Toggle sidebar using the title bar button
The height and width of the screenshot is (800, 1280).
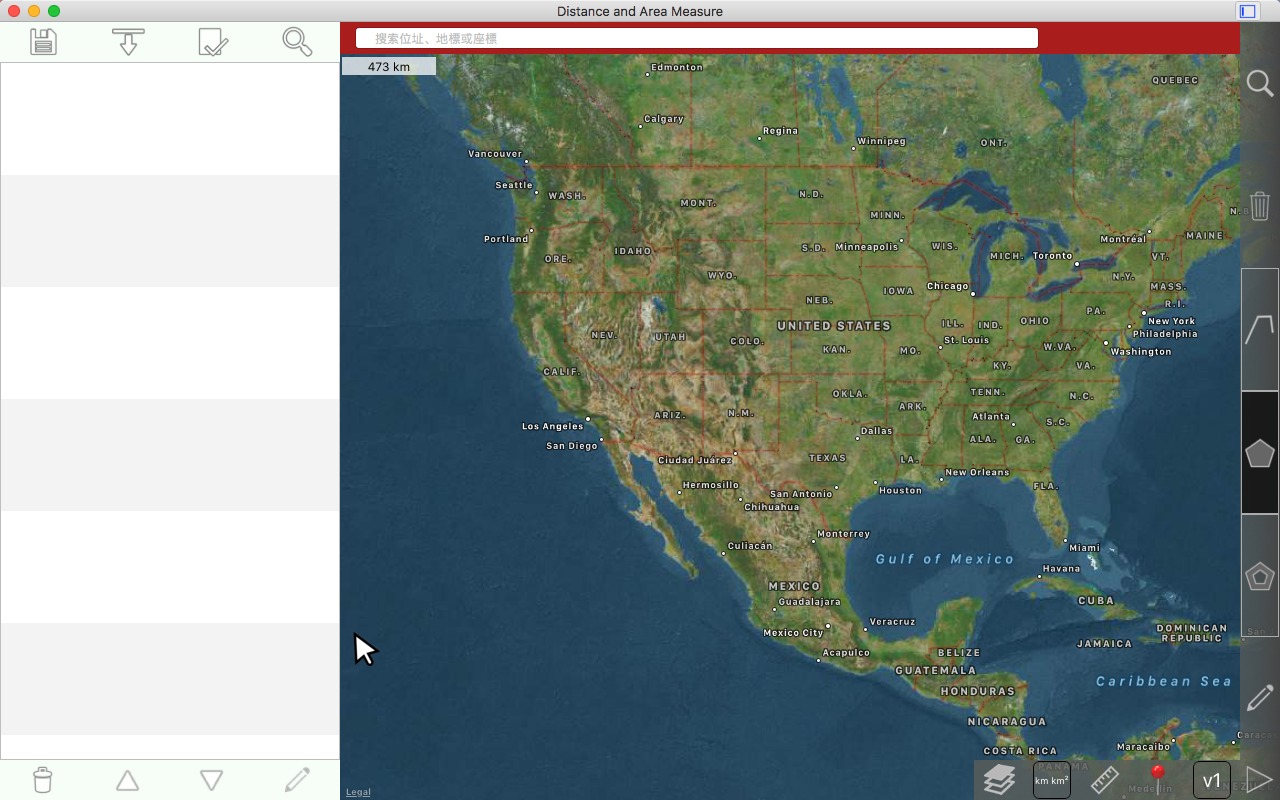coord(1247,11)
